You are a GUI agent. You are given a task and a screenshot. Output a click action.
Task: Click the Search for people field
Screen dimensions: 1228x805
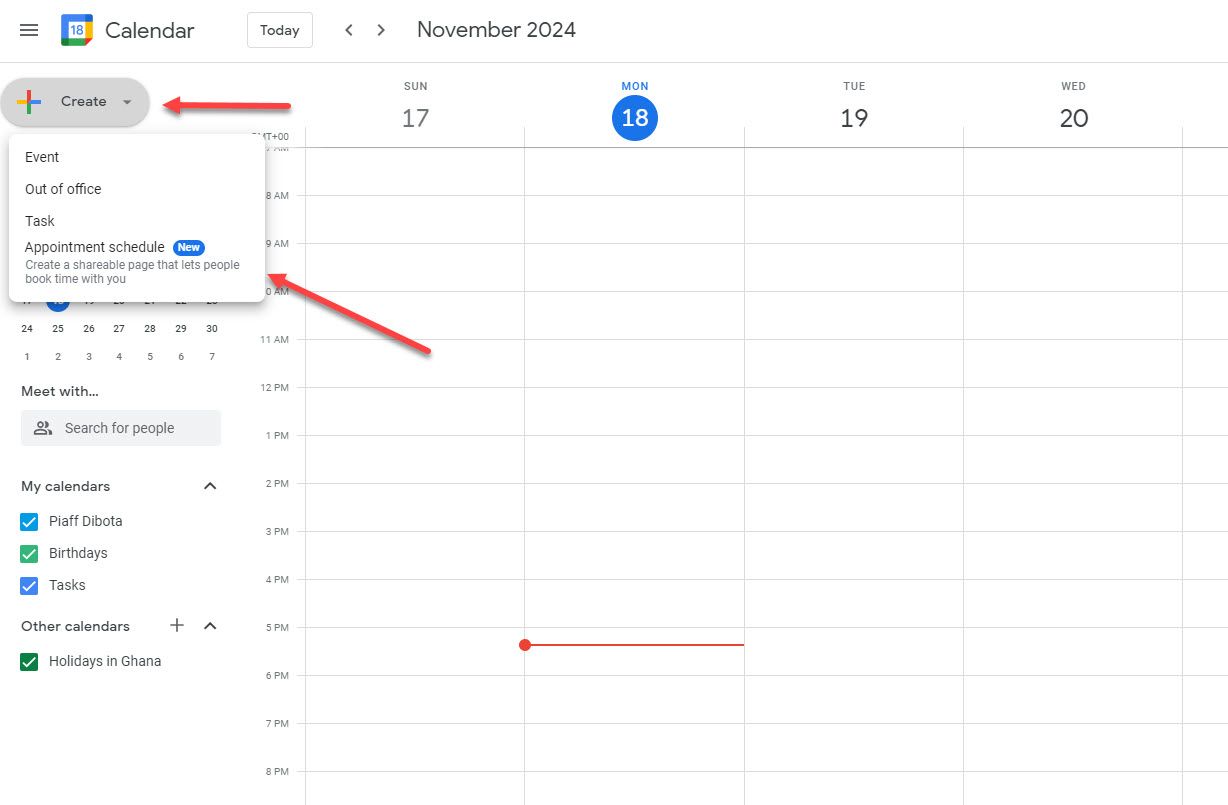(x=120, y=428)
